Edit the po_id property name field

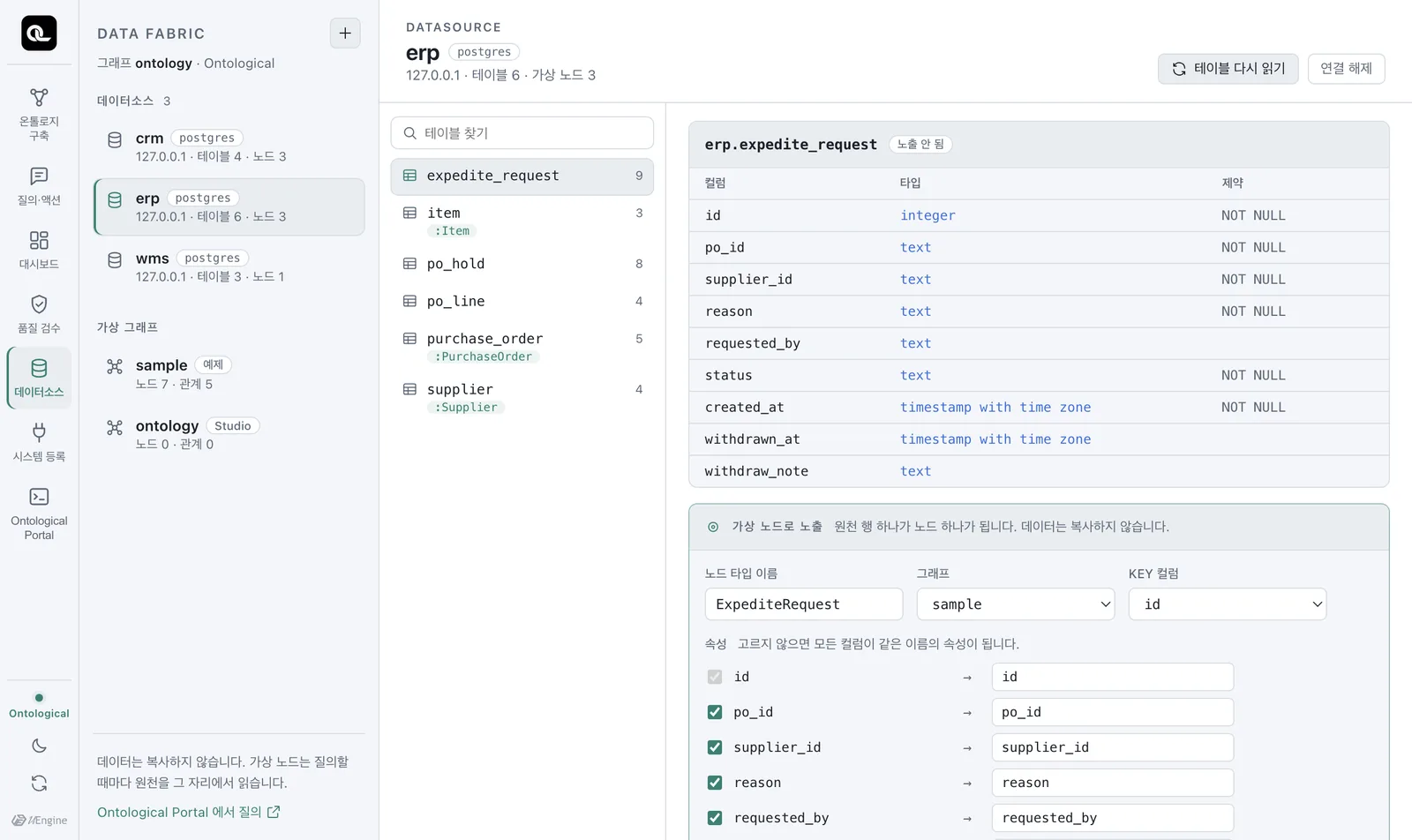(1113, 712)
